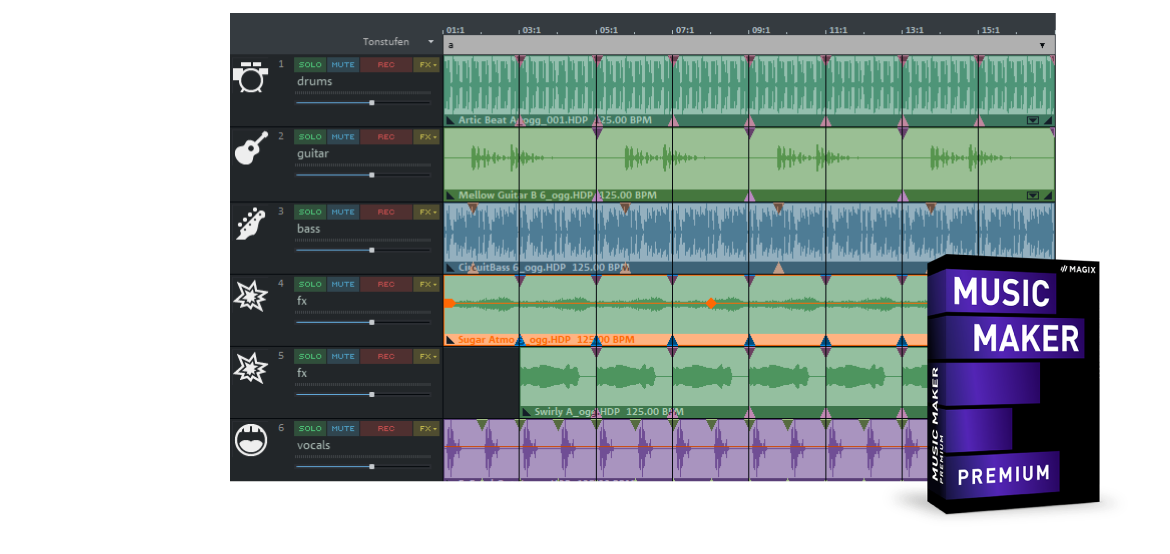
Task: Arm recording on the guitar track
Action: click(x=386, y=137)
